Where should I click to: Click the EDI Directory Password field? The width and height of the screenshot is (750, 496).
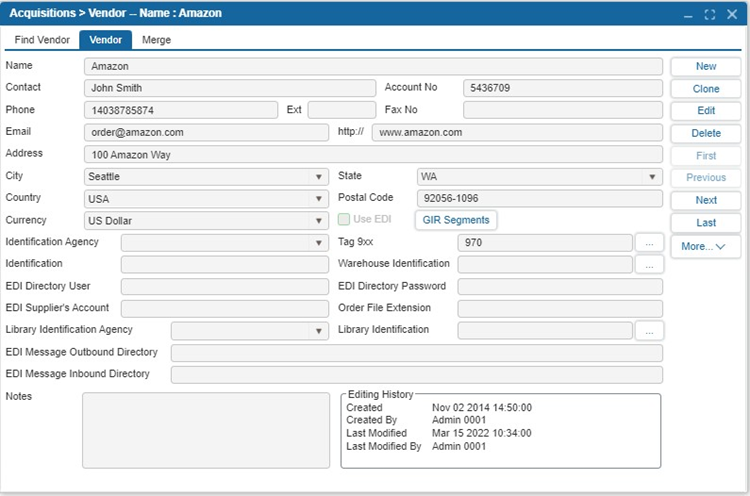[x=560, y=287]
